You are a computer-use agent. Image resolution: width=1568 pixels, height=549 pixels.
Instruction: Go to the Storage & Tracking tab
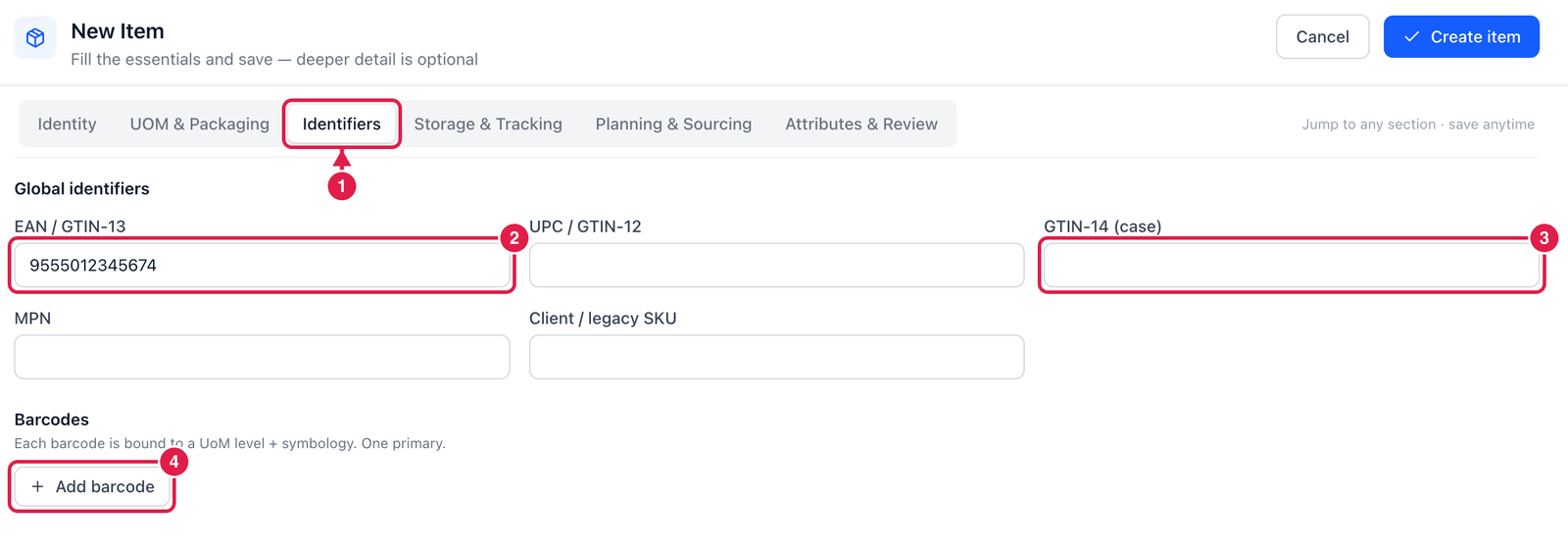pos(488,125)
